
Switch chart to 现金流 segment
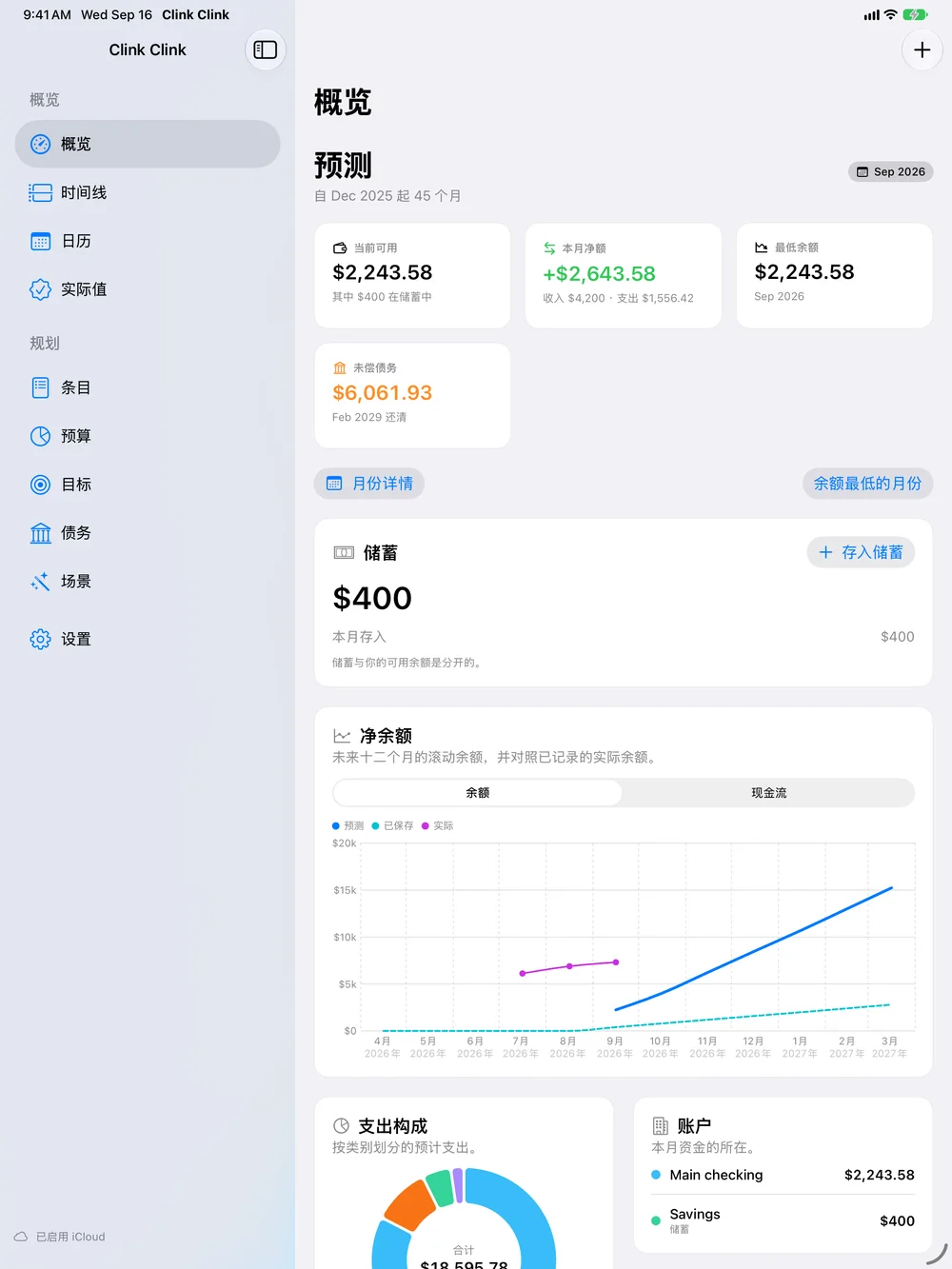(x=768, y=792)
